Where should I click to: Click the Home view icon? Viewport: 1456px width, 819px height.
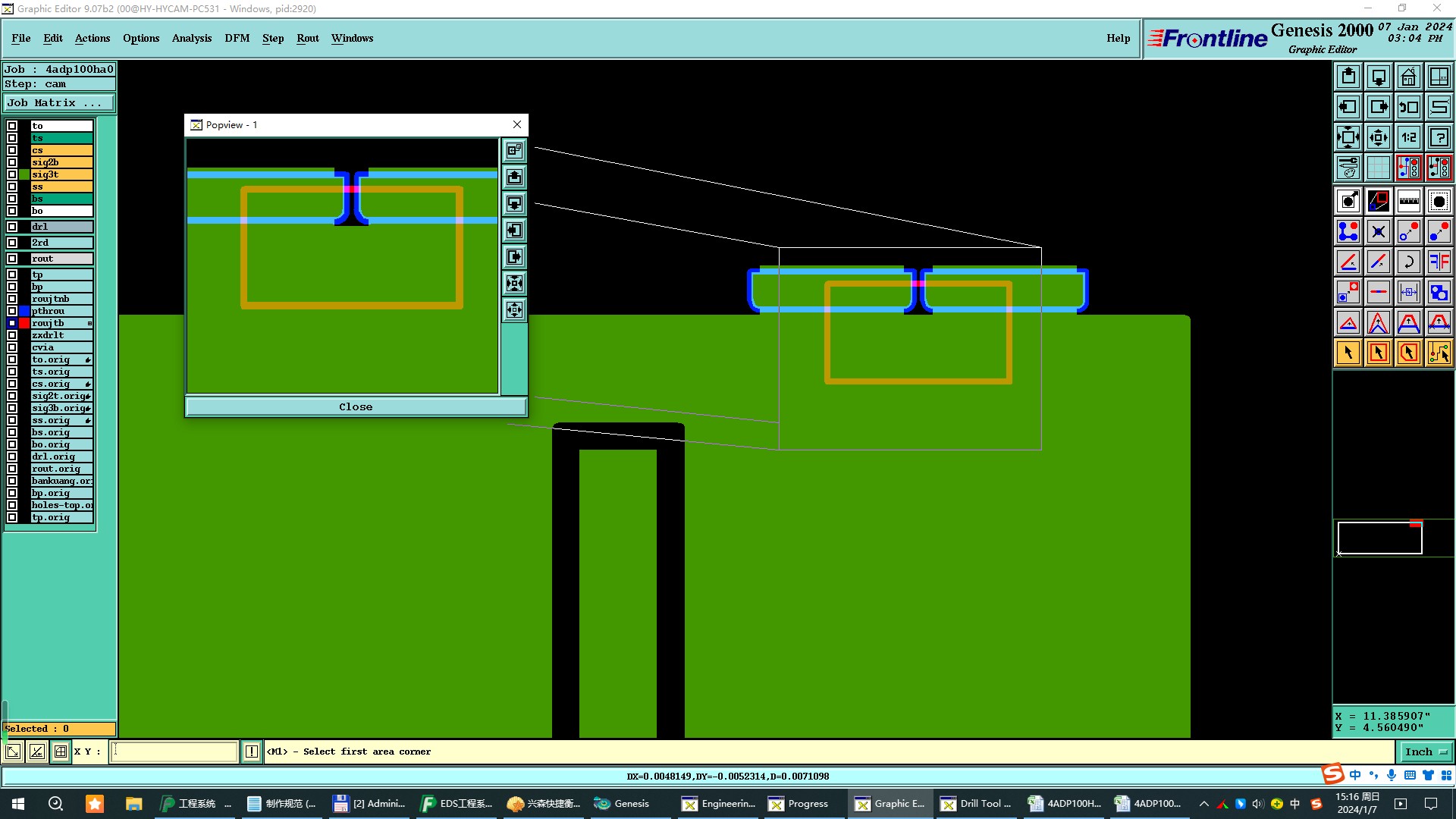pyautogui.click(x=1408, y=77)
